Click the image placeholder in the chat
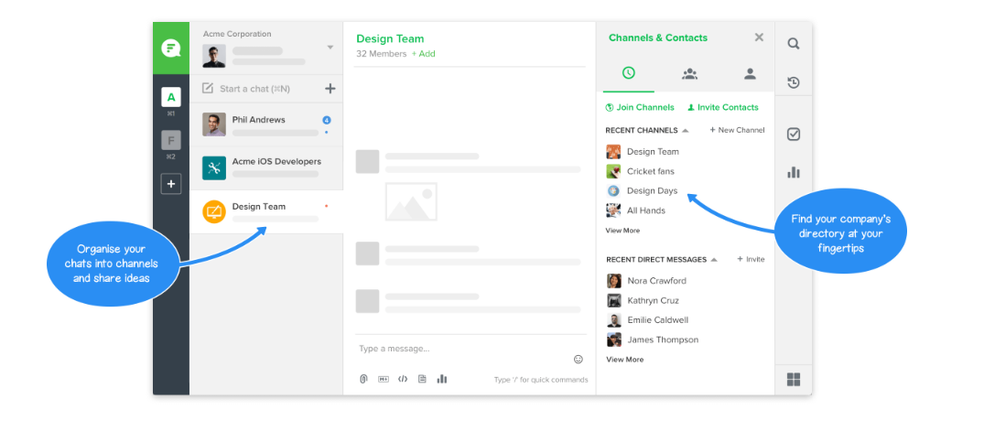 point(411,202)
